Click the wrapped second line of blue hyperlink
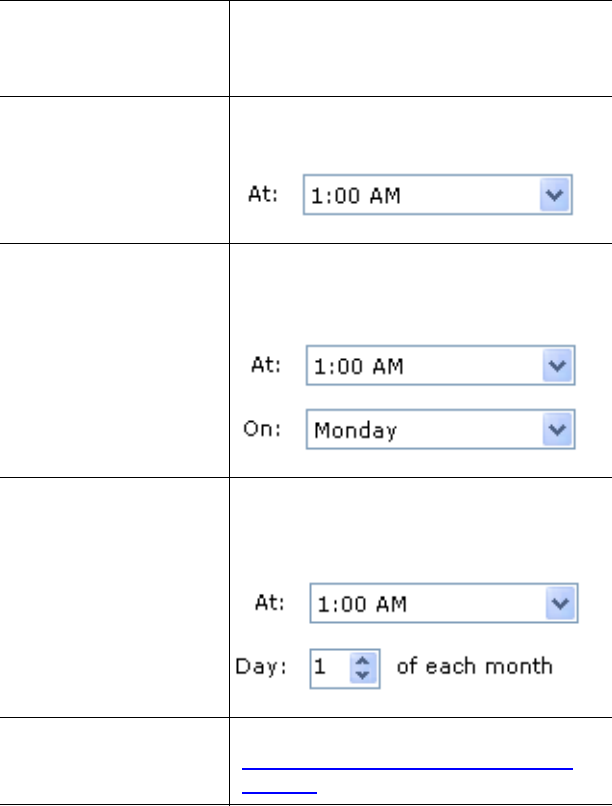This screenshot has width=612, height=806. pos(280,788)
